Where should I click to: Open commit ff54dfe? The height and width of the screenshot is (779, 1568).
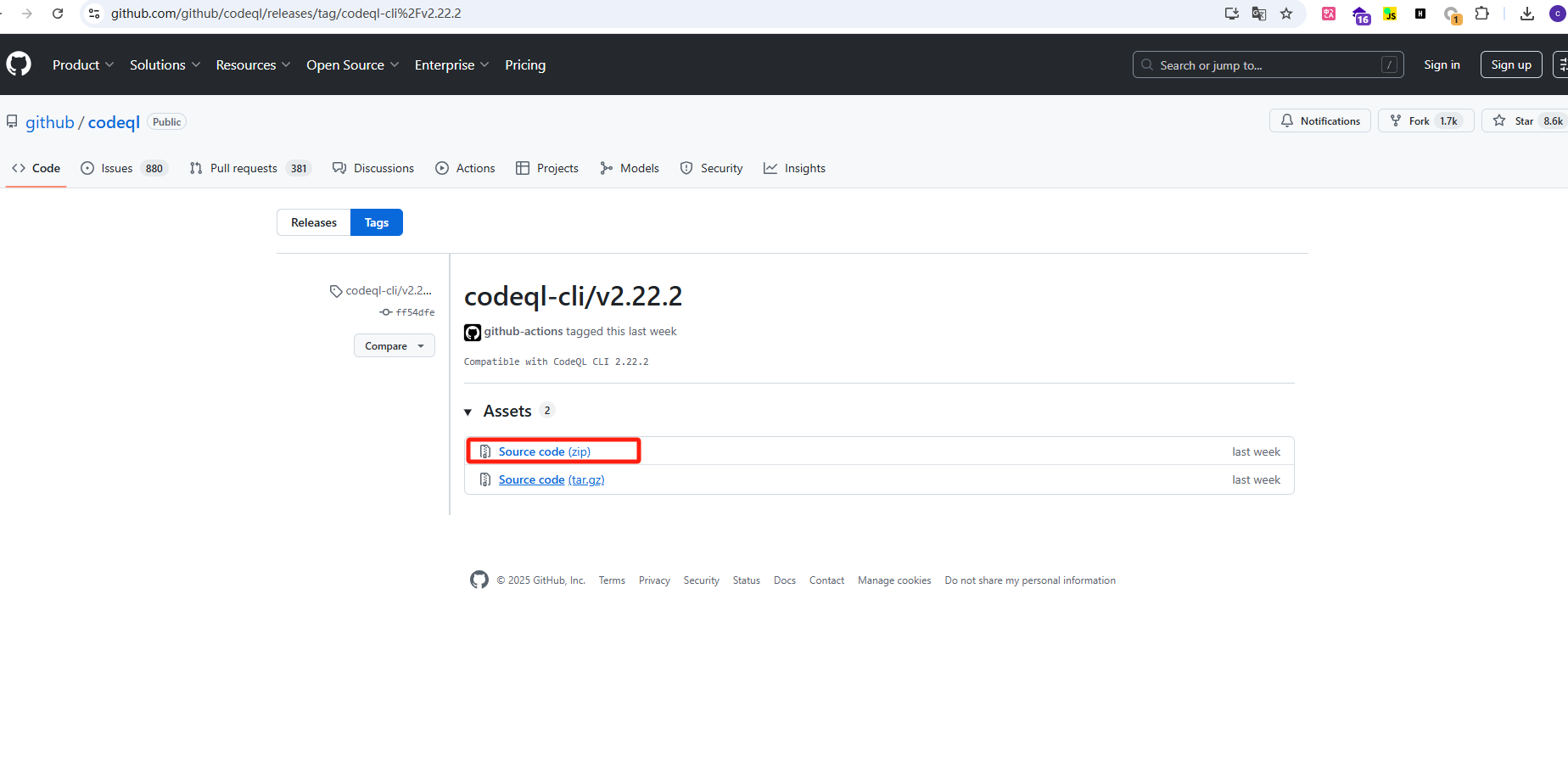tap(415, 312)
